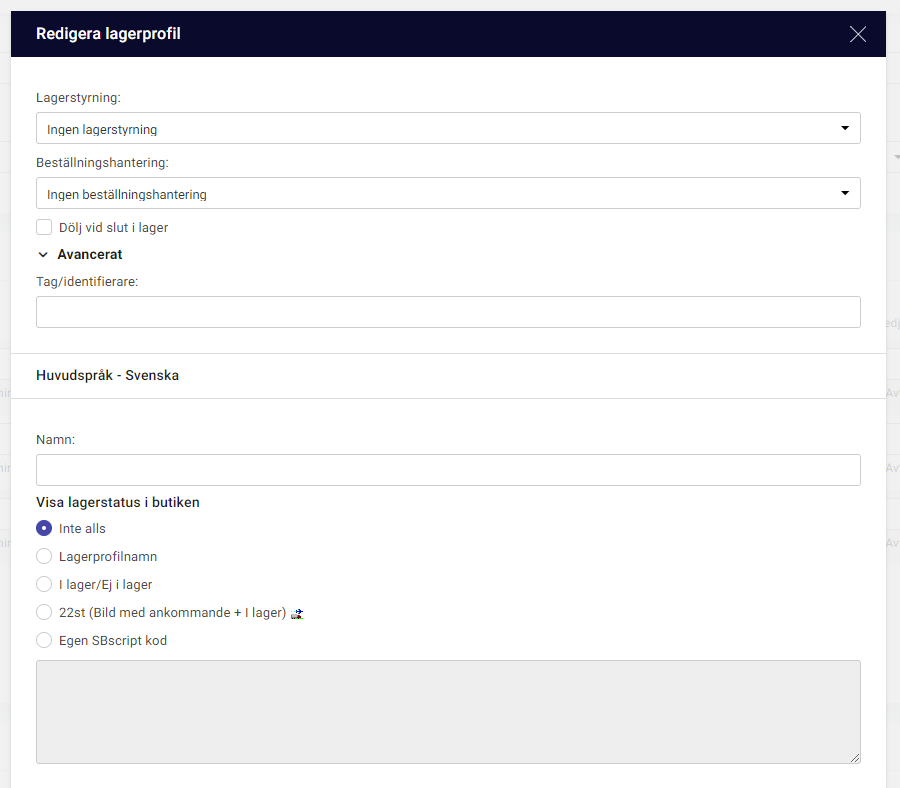Open the Beställningshantering dropdown
Screen dimensions: 900x788
coord(448,193)
